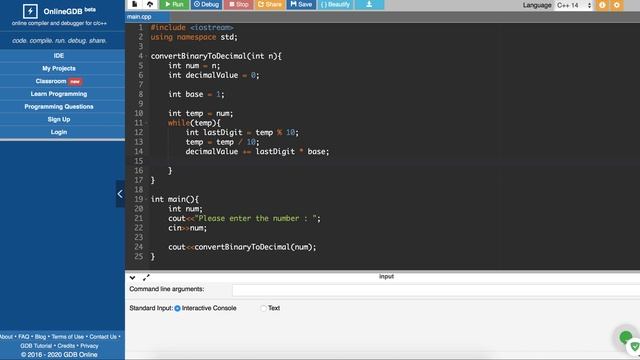Click the OnlineGDB lightning bolt logo
Image resolution: width=640 pixels, height=360 pixels.
30,11
